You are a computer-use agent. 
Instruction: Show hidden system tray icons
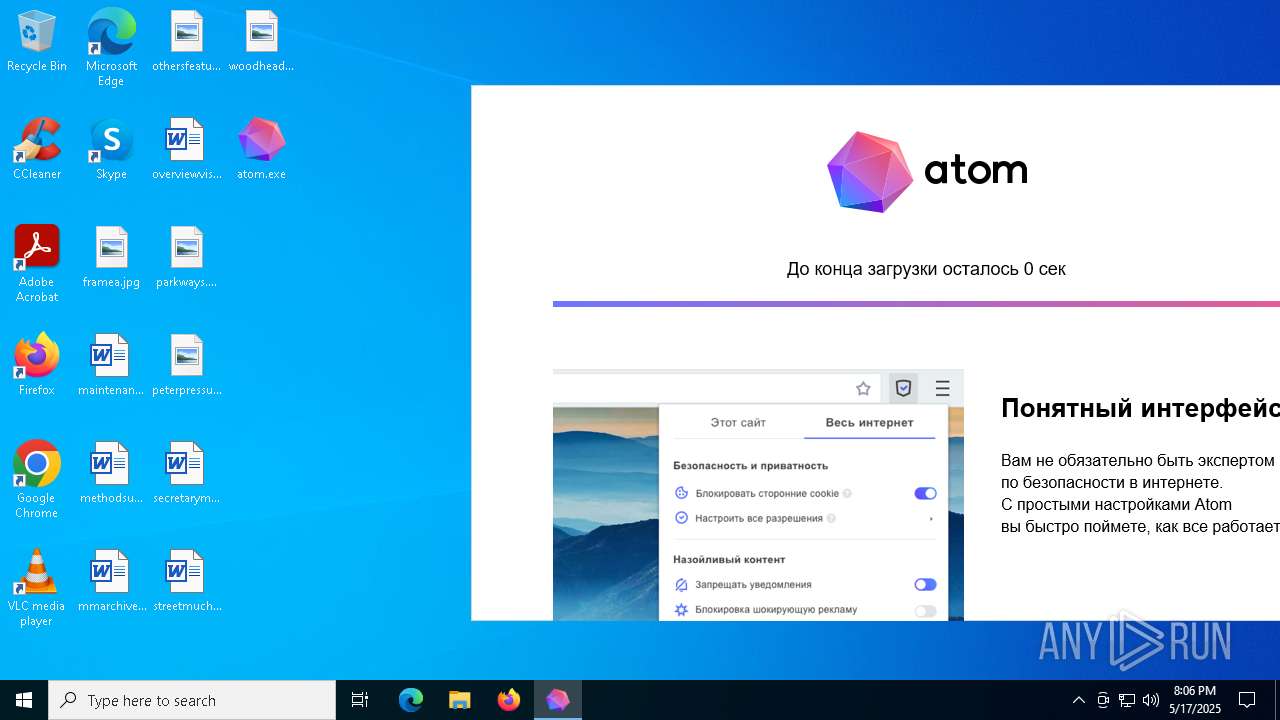coord(1079,700)
